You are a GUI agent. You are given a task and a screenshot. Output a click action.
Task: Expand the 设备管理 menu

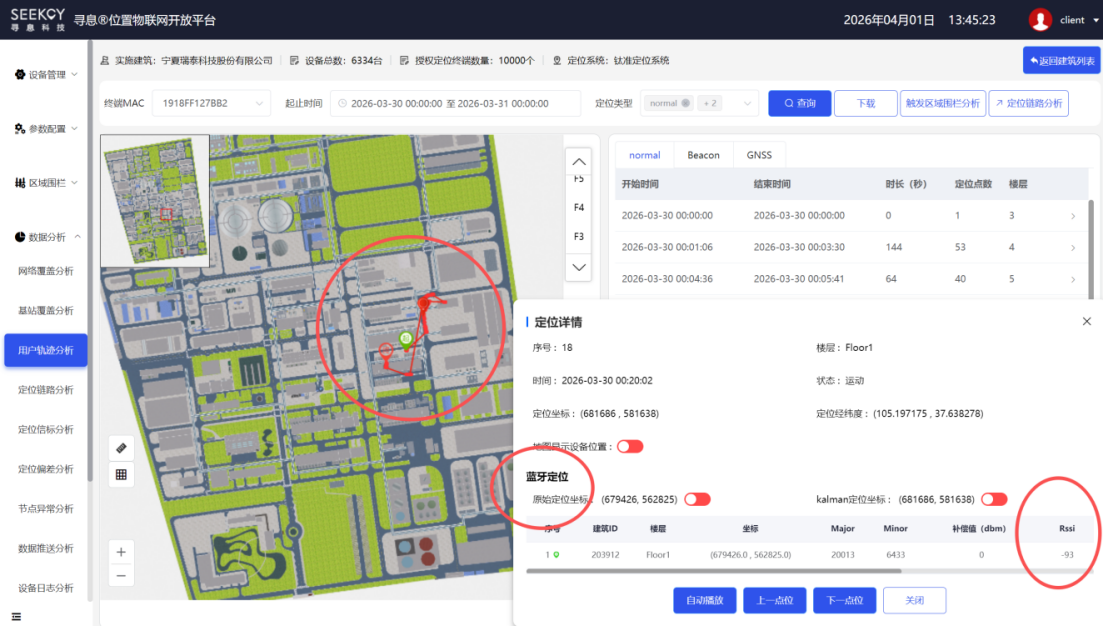coord(46,75)
